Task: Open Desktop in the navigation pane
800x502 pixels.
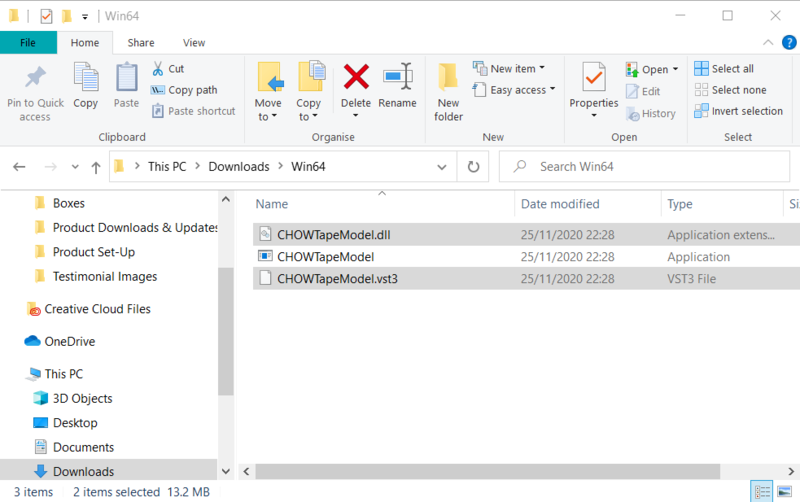Action: point(74,423)
